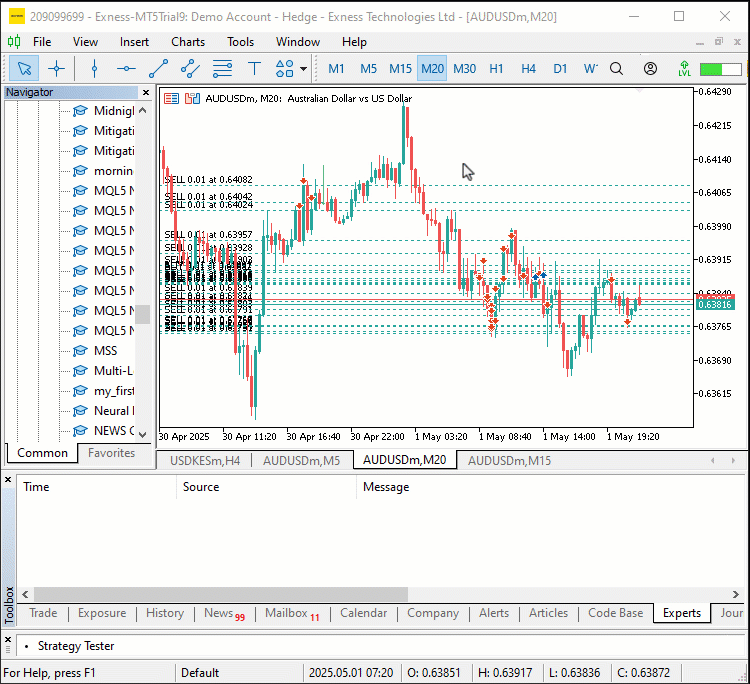Open the Charts menu
Image resolution: width=750 pixels, height=684 pixels.
[188, 42]
